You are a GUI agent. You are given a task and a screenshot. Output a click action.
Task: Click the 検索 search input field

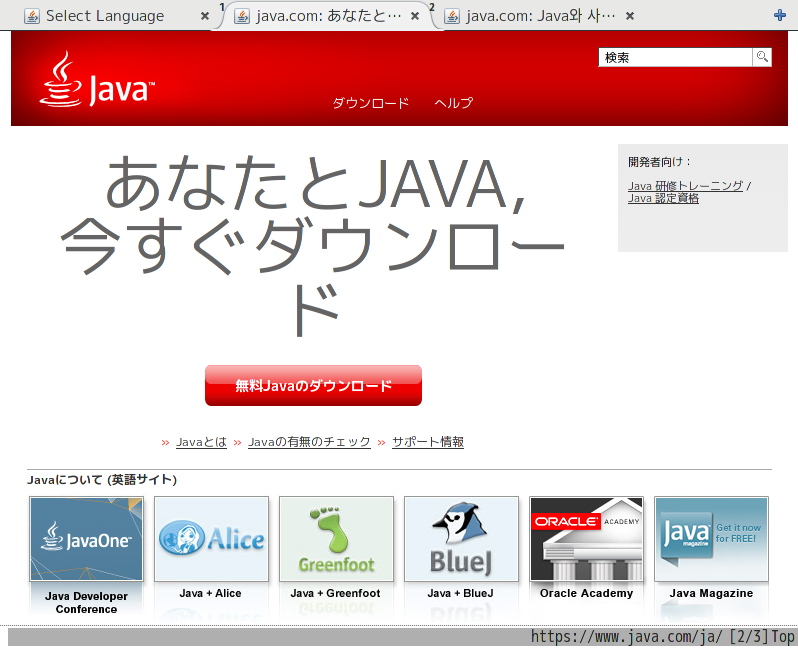click(x=675, y=57)
